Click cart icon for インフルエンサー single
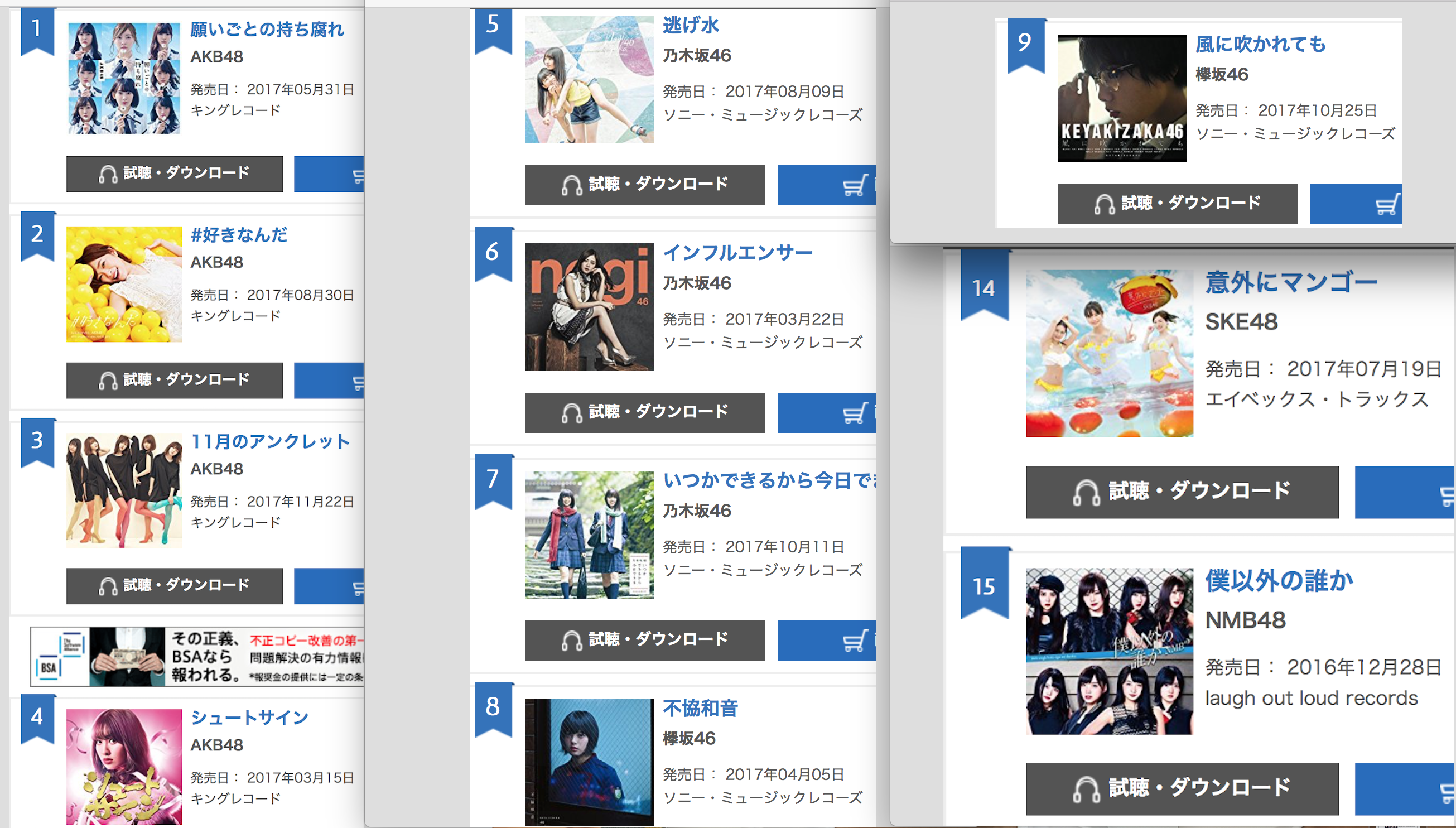The width and height of the screenshot is (1456, 828). coord(855,413)
